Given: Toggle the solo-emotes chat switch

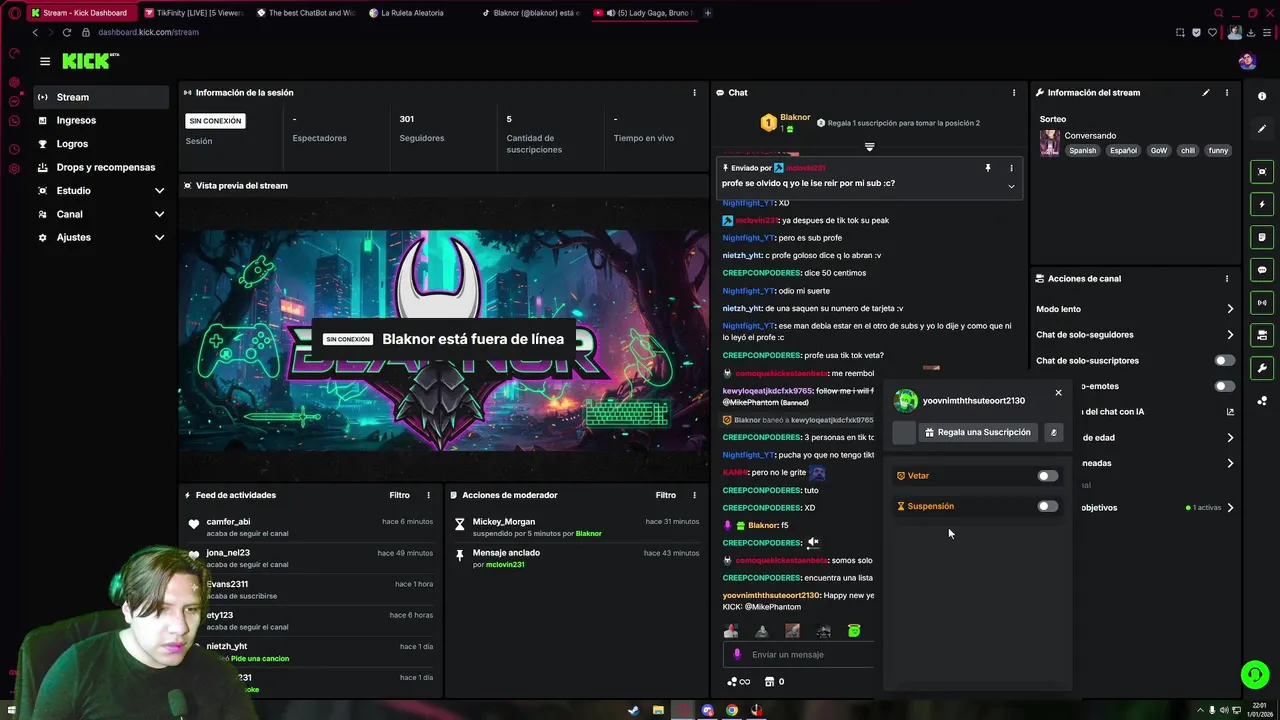Looking at the screenshot, I should 1224,386.
